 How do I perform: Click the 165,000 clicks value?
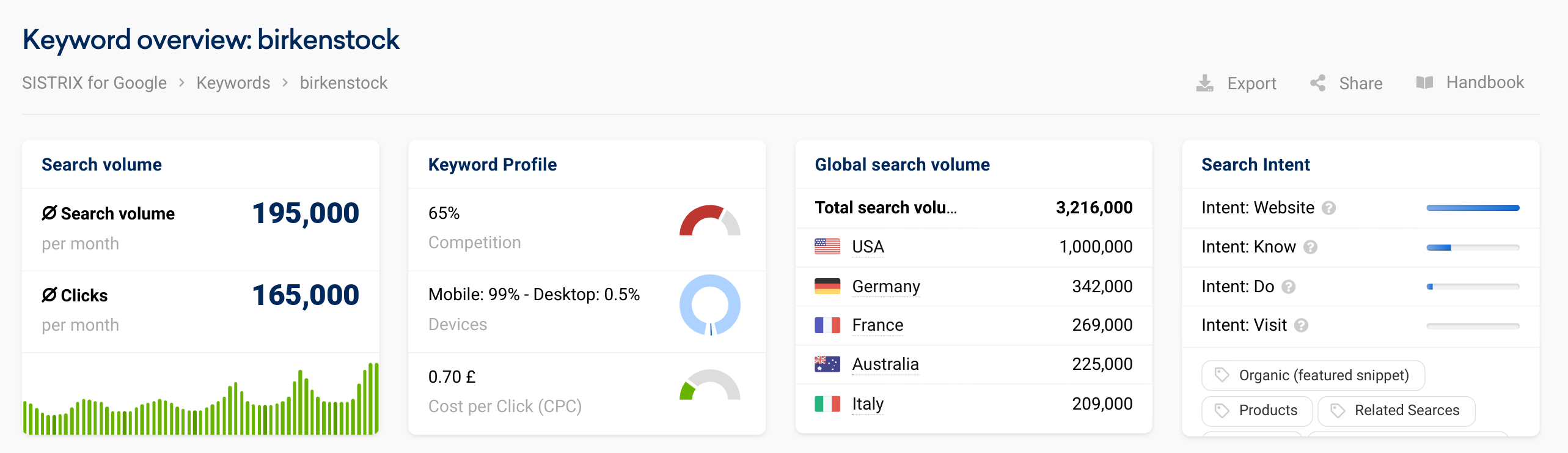[305, 295]
